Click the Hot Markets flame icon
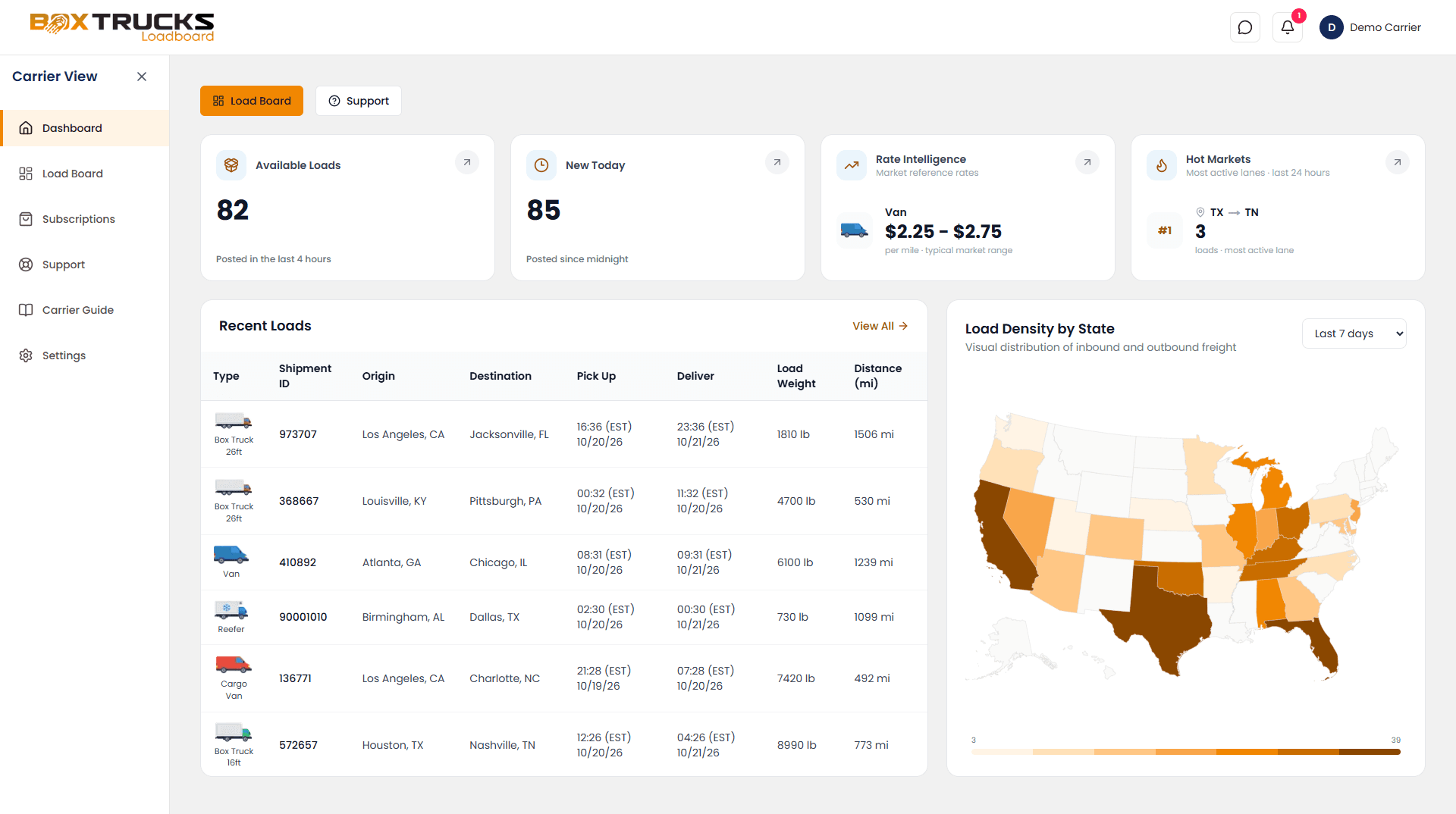Image resolution: width=1456 pixels, height=814 pixels. click(x=1162, y=165)
